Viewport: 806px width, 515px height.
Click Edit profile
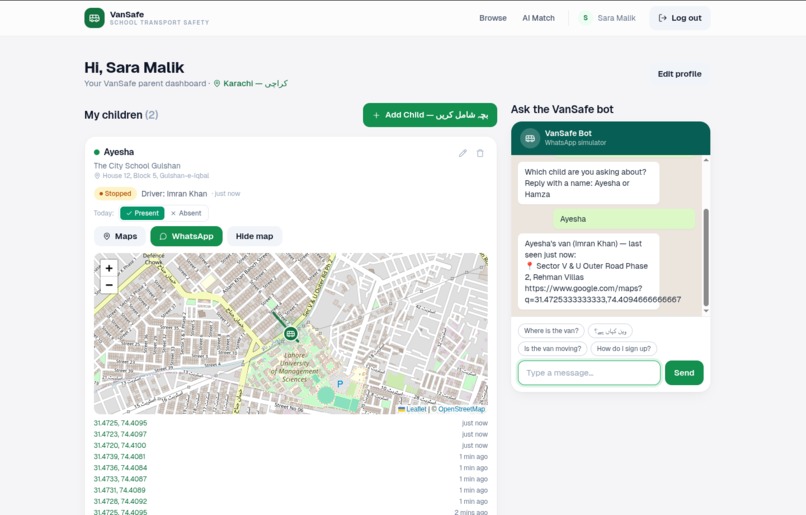click(680, 74)
